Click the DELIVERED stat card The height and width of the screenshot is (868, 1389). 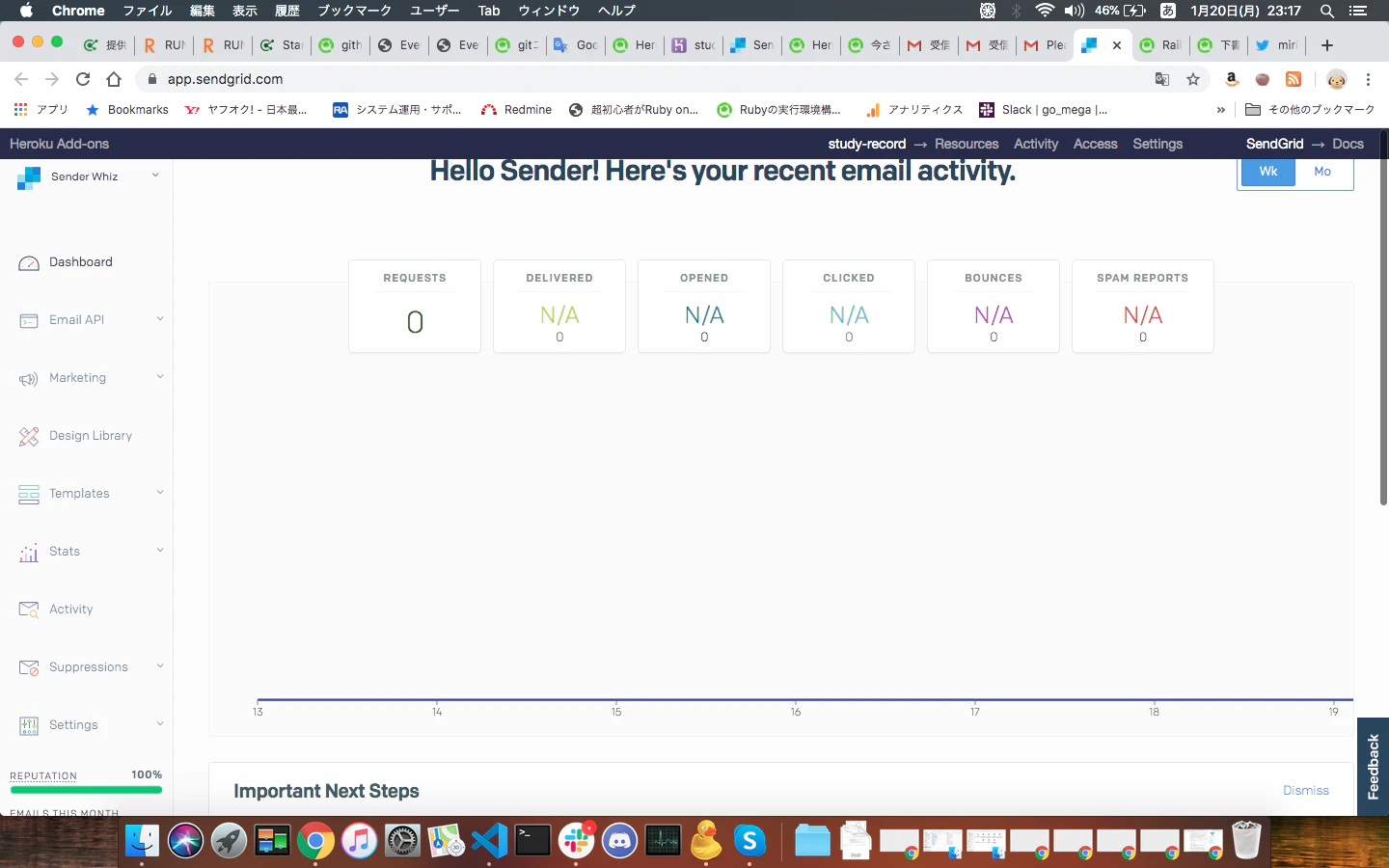(559, 306)
